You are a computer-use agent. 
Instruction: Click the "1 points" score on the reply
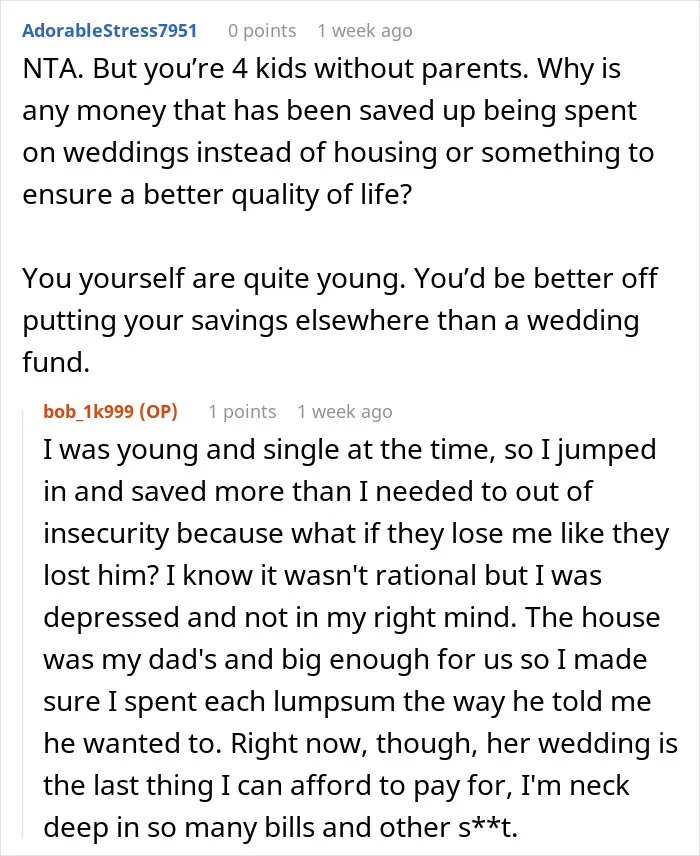click(x=242, y=411)
